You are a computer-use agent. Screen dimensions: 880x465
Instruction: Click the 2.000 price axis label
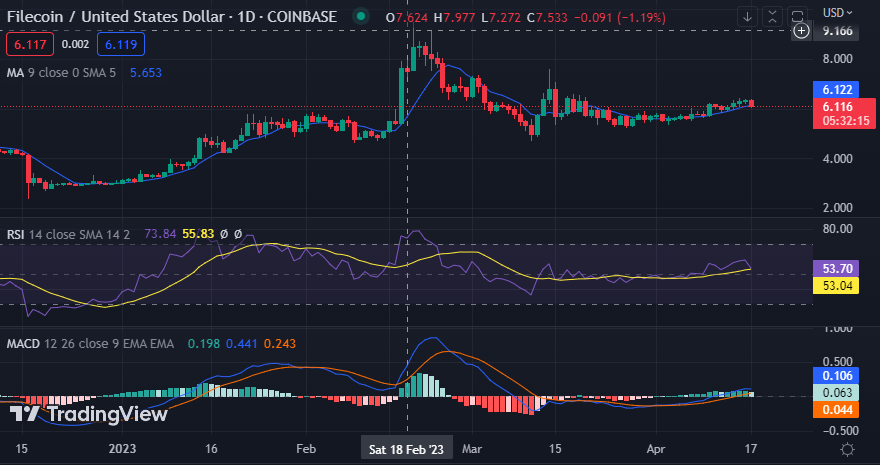(x=837, y=208)
